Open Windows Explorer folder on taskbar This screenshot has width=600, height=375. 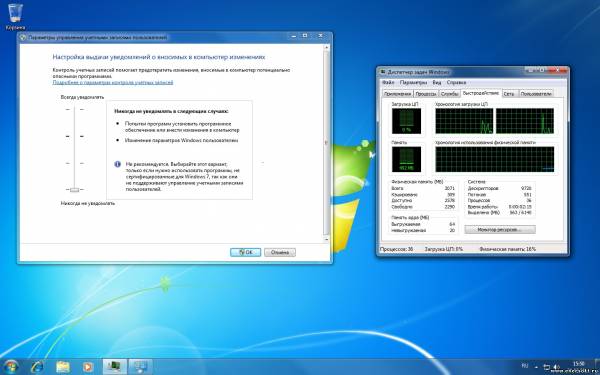63,367
